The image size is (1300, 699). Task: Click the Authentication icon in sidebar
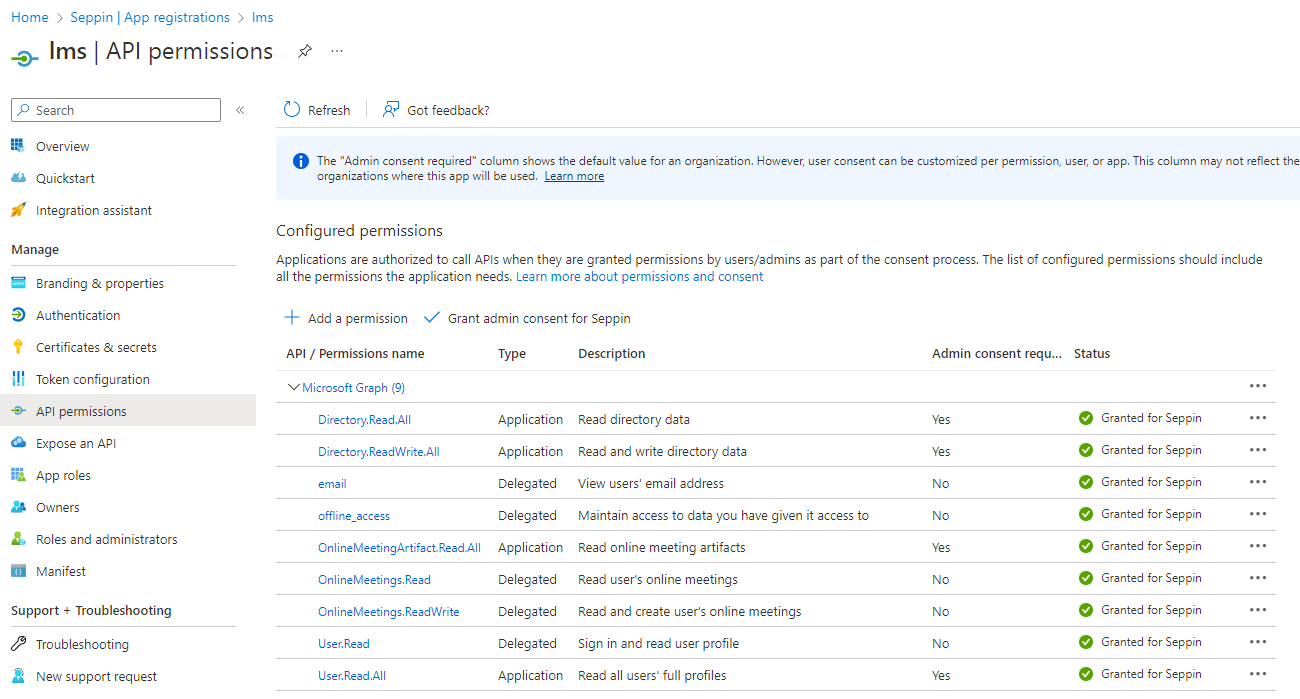pyautogui.click(x=18, y=315)
